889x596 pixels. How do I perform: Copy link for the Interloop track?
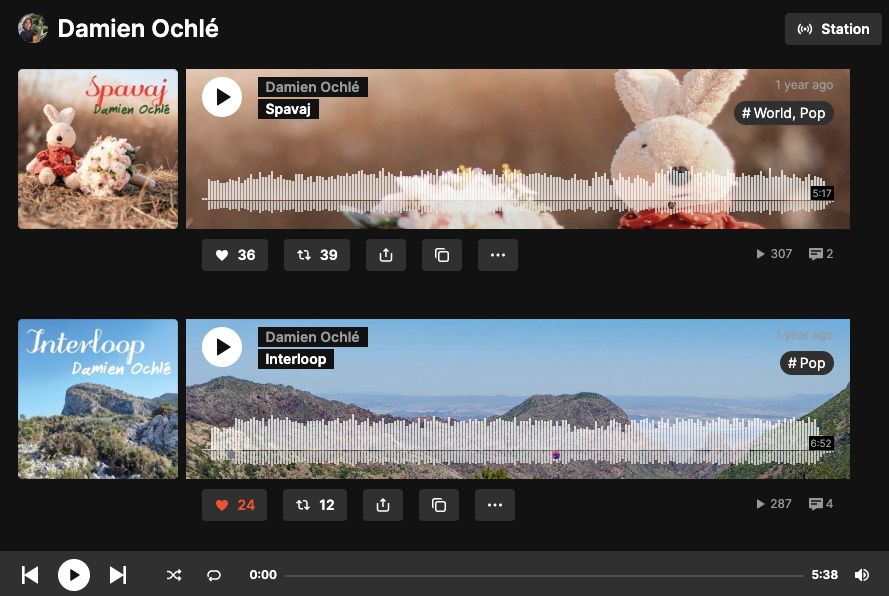coord(439,505)
